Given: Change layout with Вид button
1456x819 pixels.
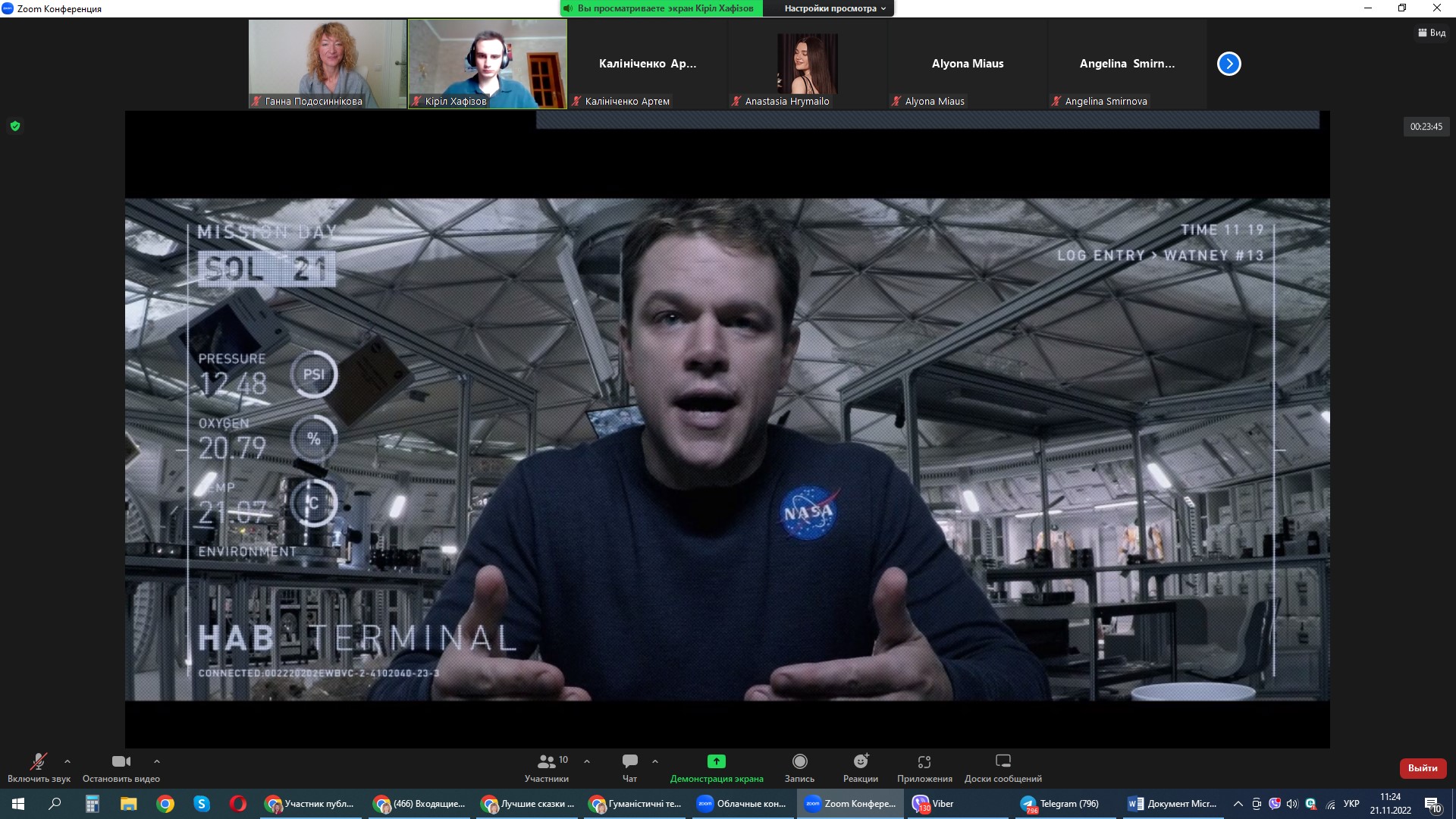Looking at the screenshot, I should point(1432,33).
